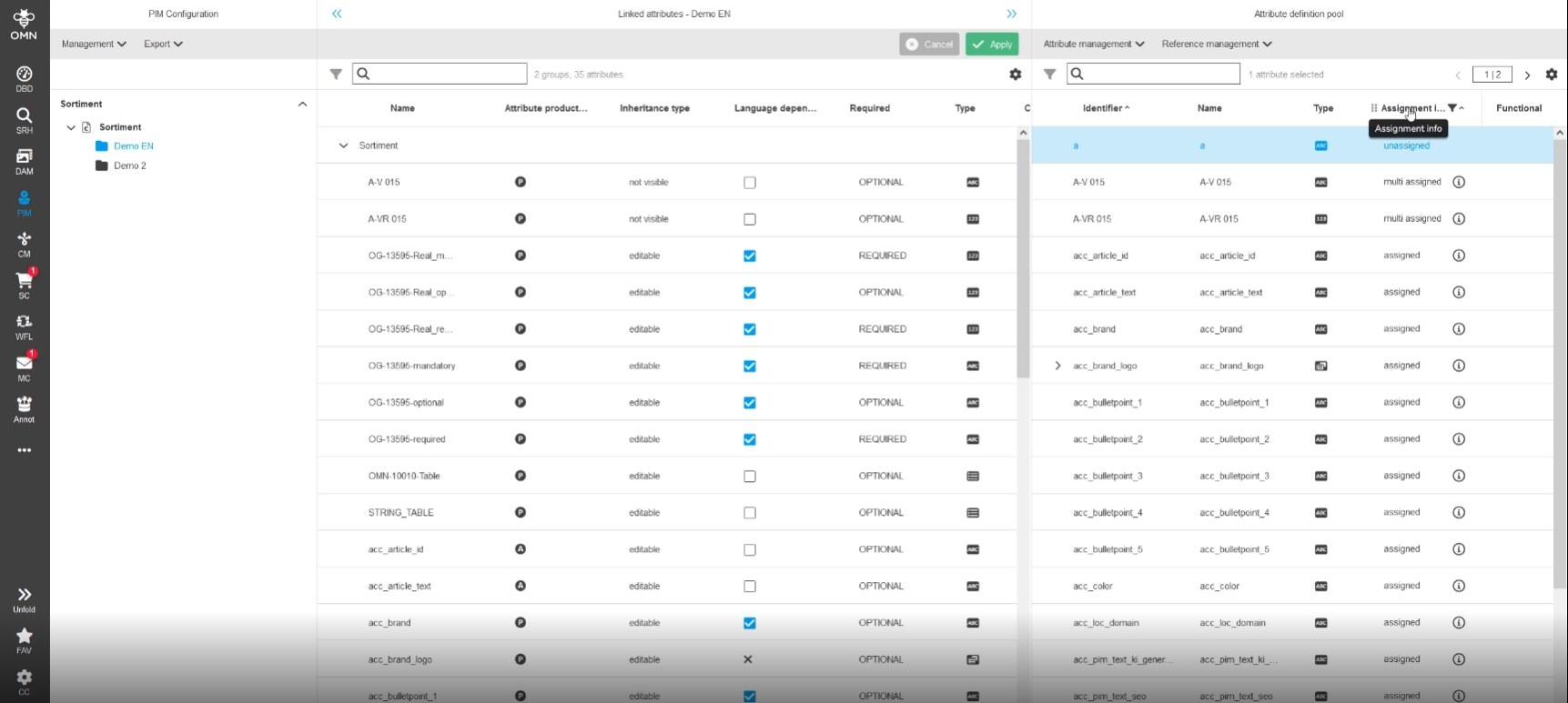The height and width of the screenshot is (703, 1568).
Task: Open settings gear in Linked attributes panel
Action: (x=1016, y=75)
